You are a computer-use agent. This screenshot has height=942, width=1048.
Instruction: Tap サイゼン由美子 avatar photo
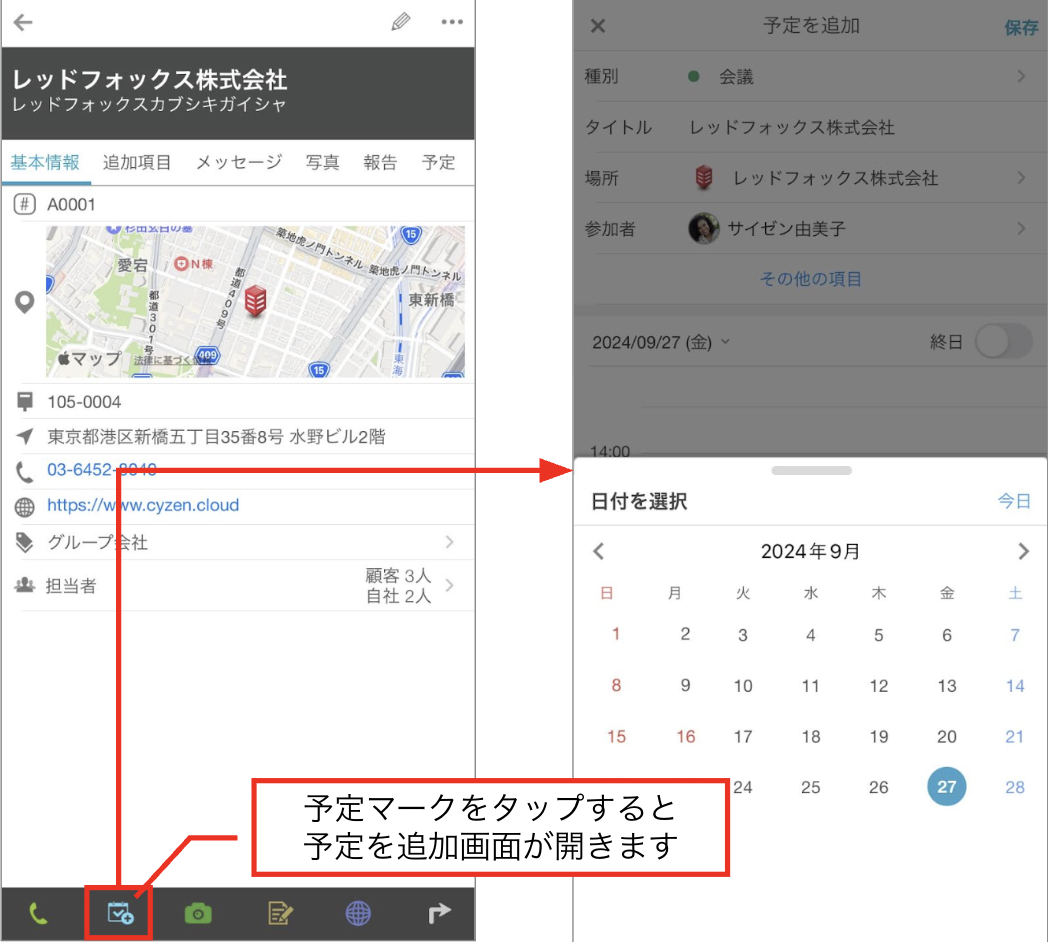[x=704, y=229]
